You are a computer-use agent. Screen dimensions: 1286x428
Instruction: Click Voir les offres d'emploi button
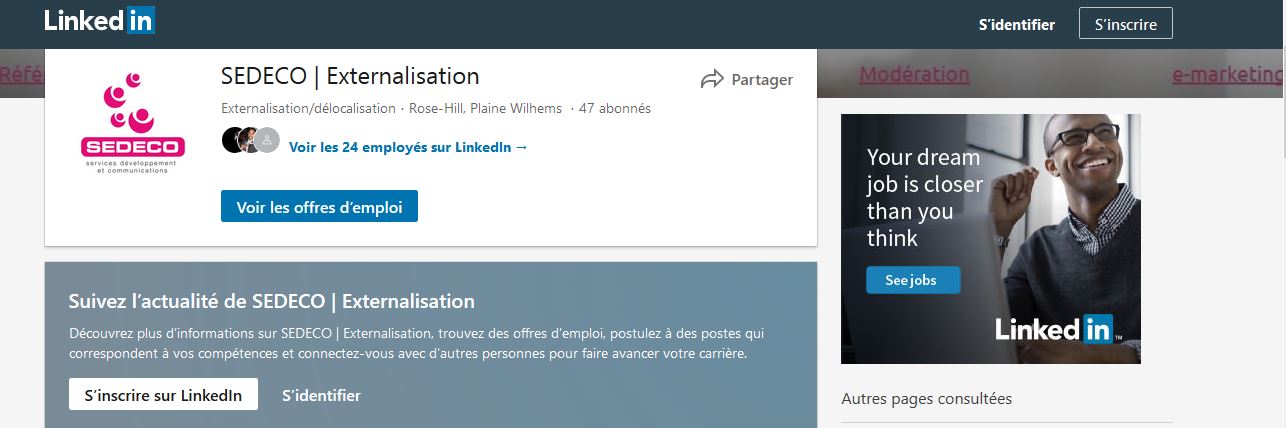coord(319,207)
